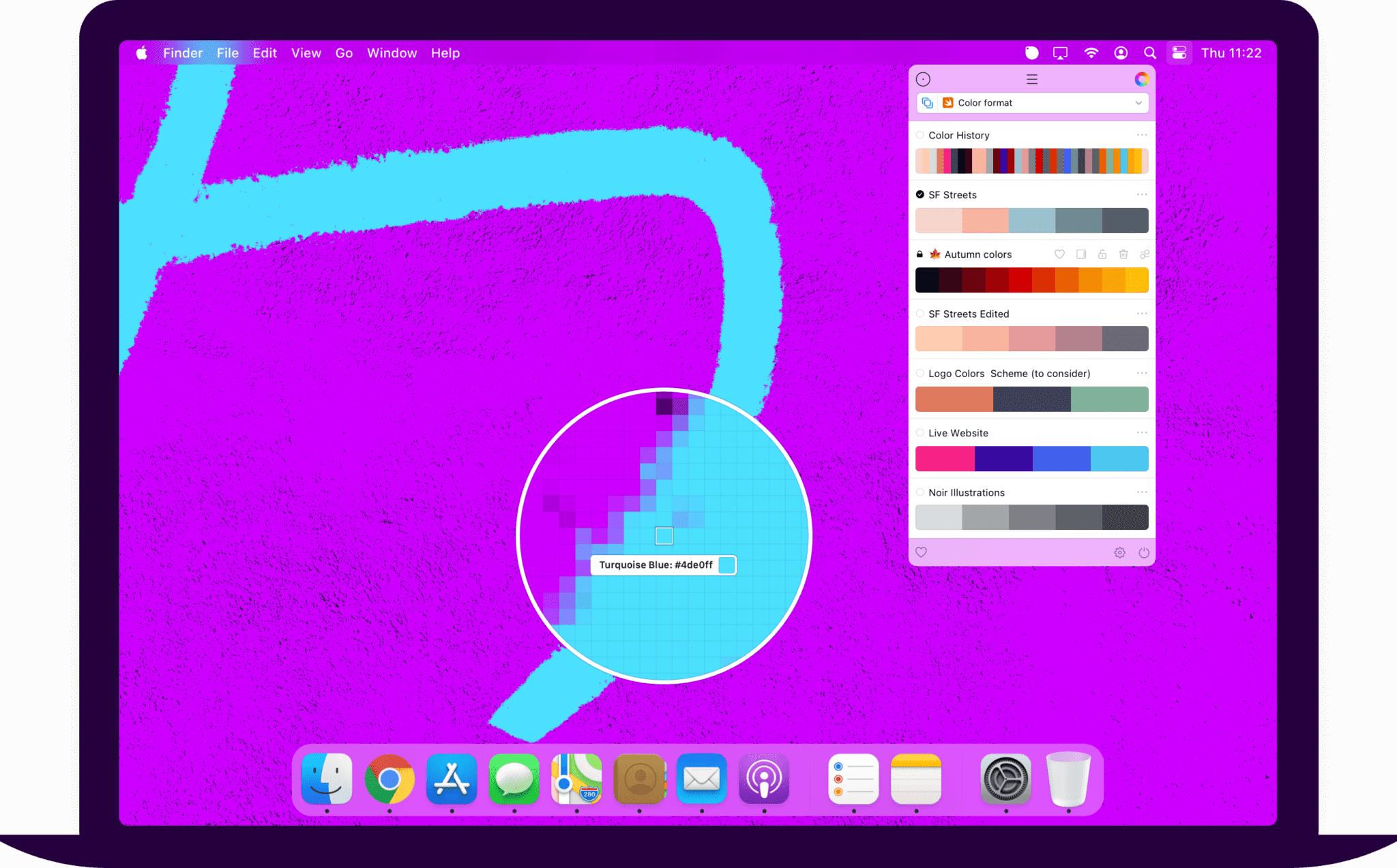Open the Color format dropdown
The height and width of the screenshot is (868, 1397).
[x=1138, y=103]
